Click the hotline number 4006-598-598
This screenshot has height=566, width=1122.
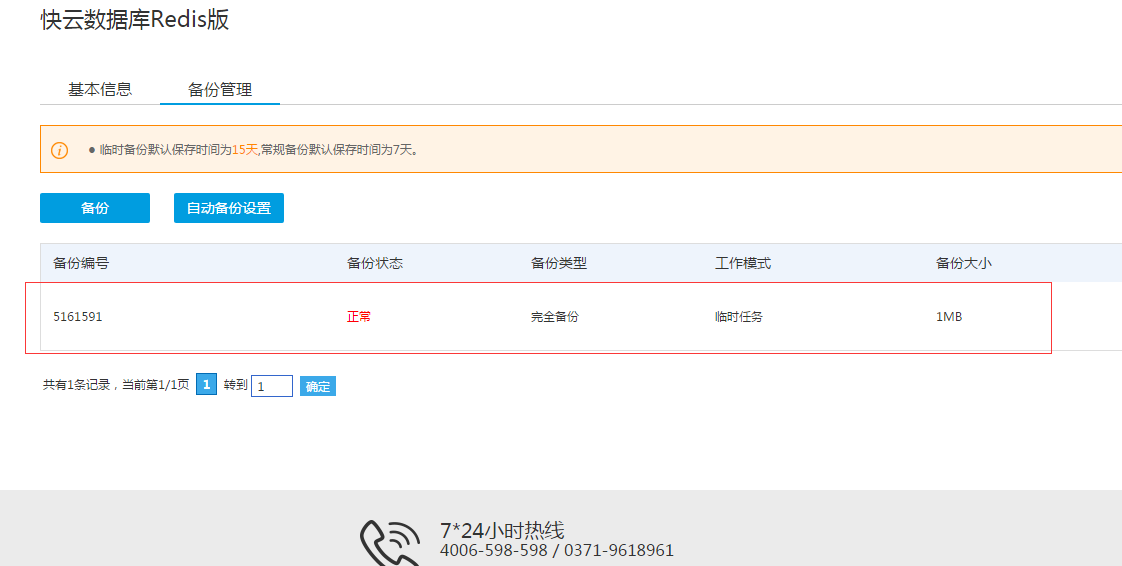point(494,551)
